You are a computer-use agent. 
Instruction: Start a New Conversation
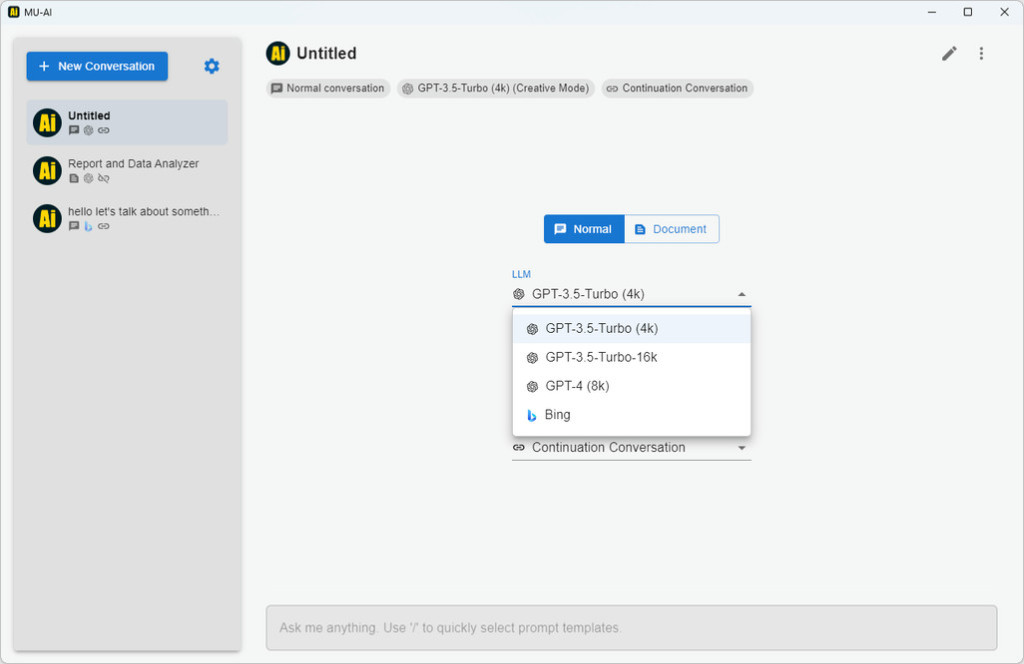(x=97, y=66)
